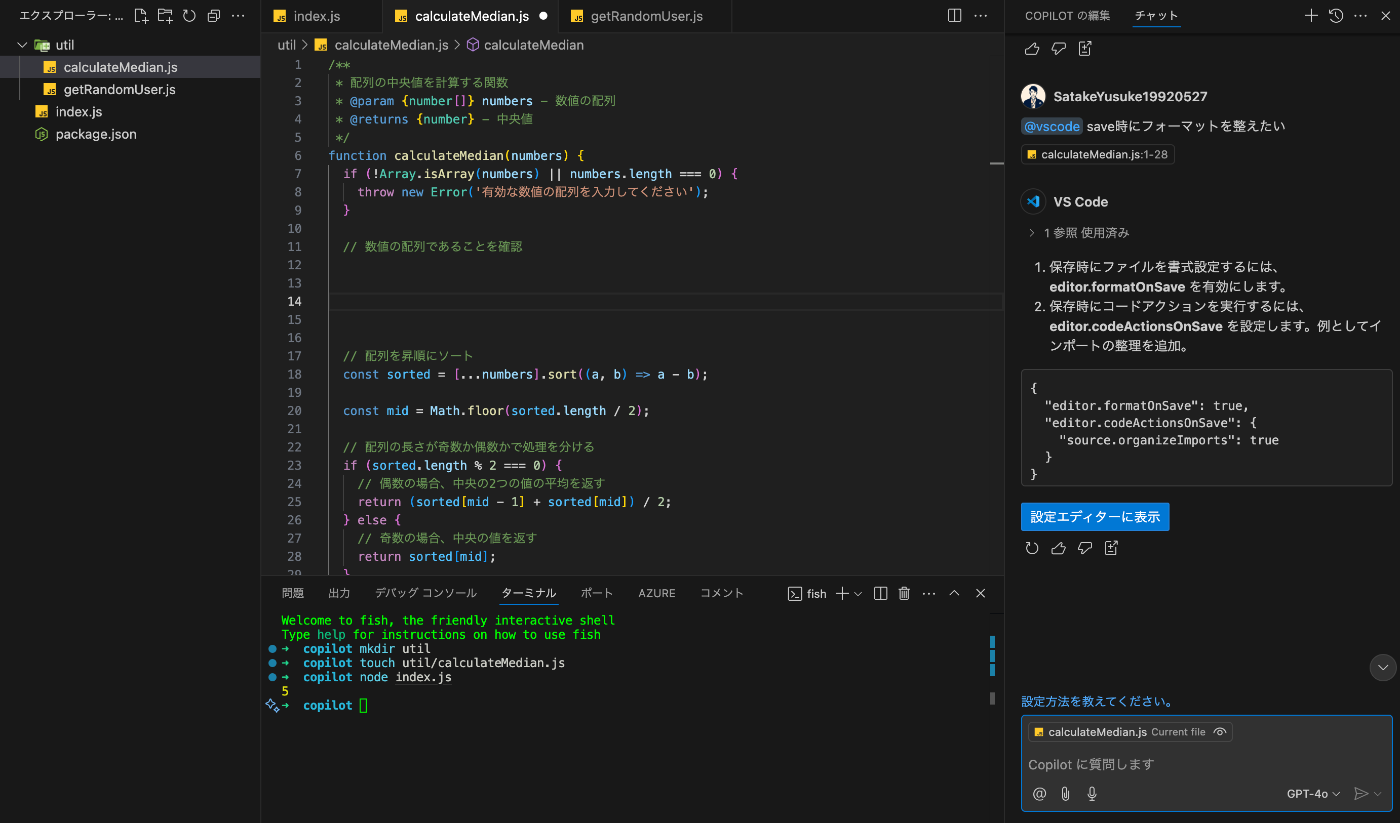This screenshot has width=1400, height=823.
Task: Collapse all folders in Explorer
Action: tap(213, 16)
